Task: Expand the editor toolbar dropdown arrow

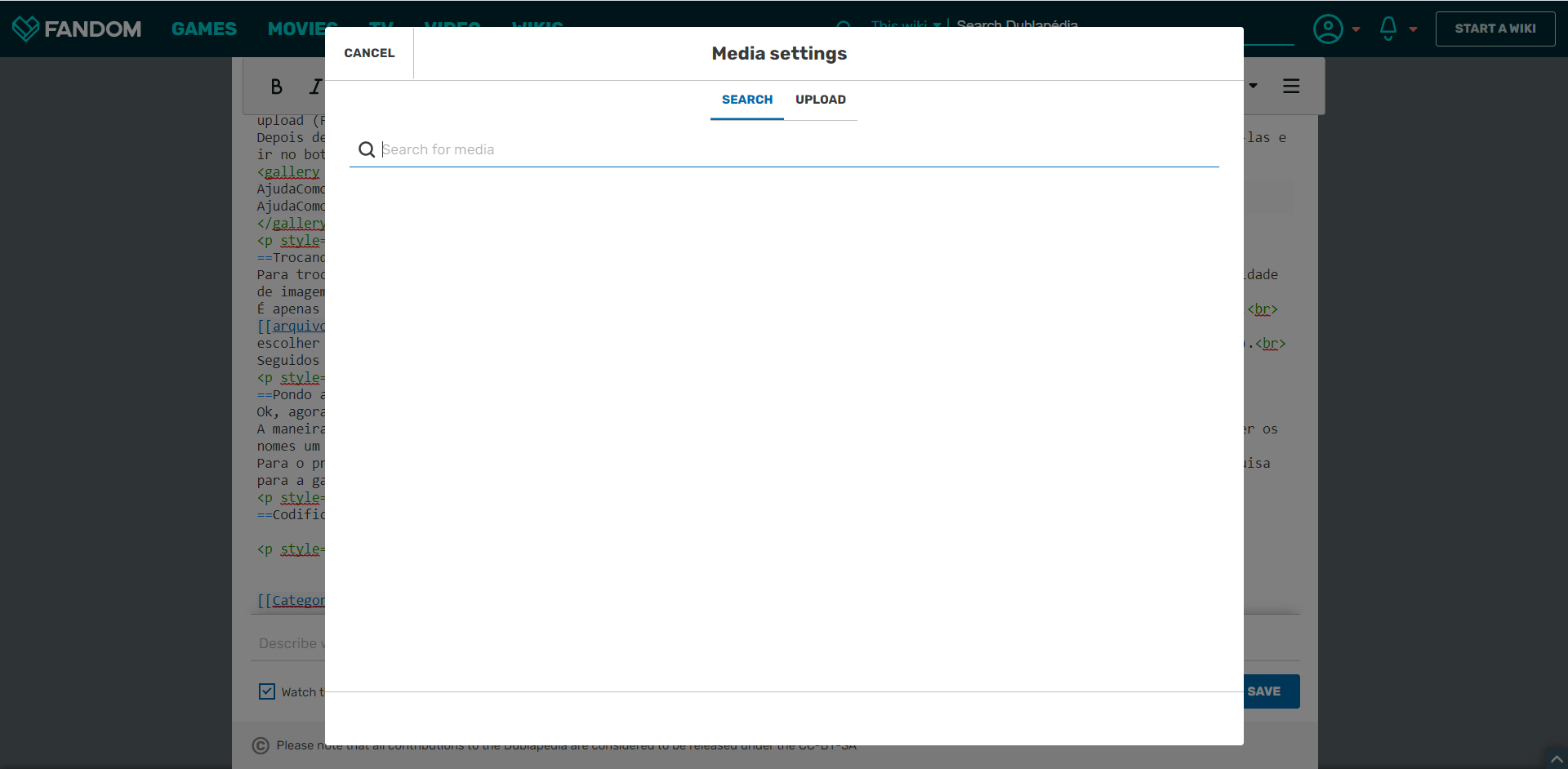Action: pyautogui.click(x=1253, y=86)
